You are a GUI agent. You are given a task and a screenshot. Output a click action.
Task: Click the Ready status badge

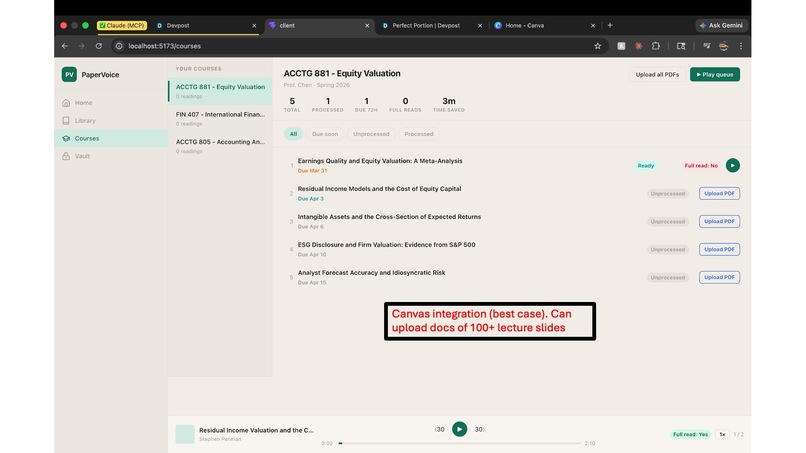646,166
